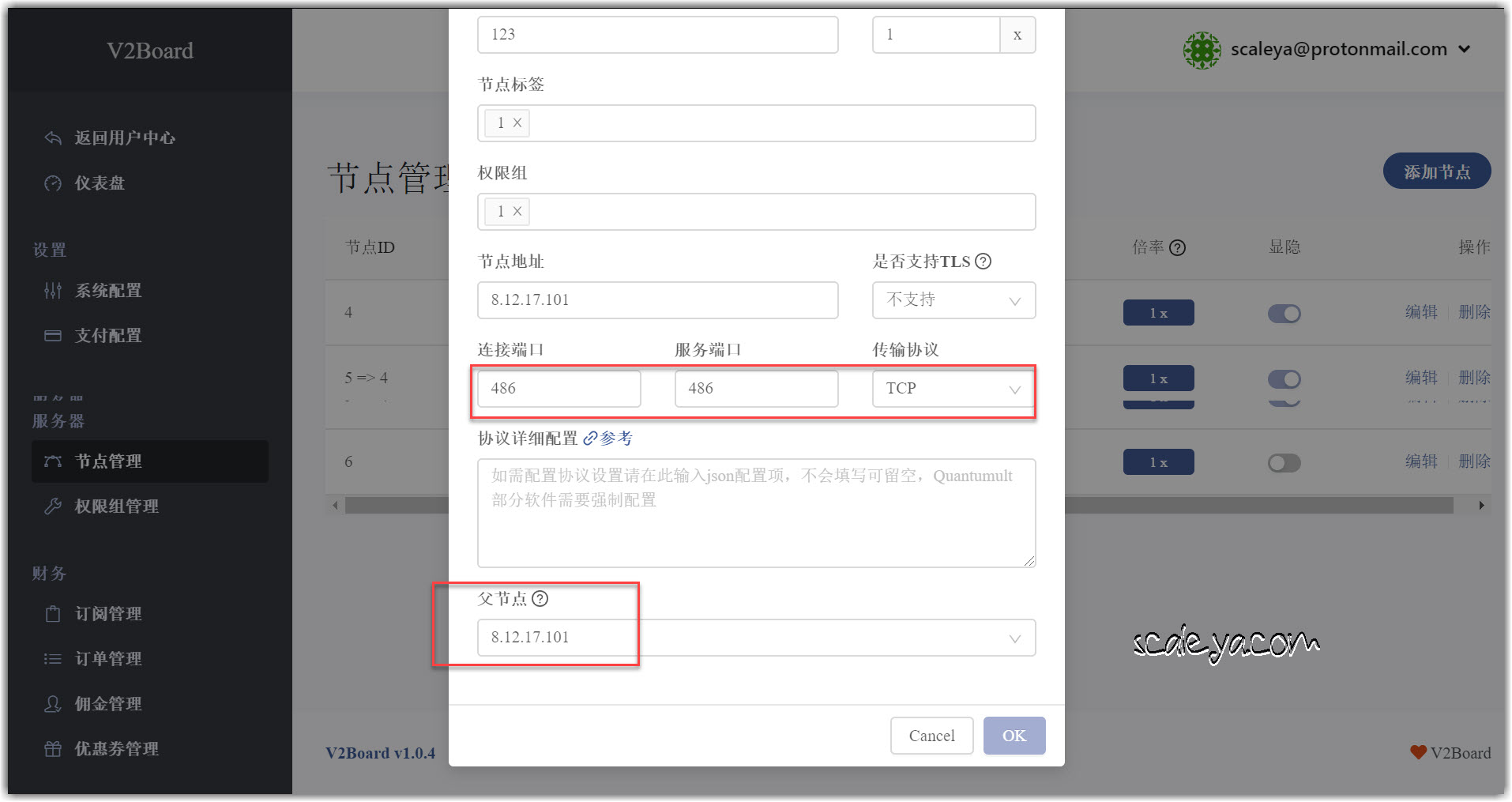Image resolution: width=1512 pixels, height=802 pixels.
Task: Click the 仪表盘 dashboard icon in sidebar
Action: (53, 183)
